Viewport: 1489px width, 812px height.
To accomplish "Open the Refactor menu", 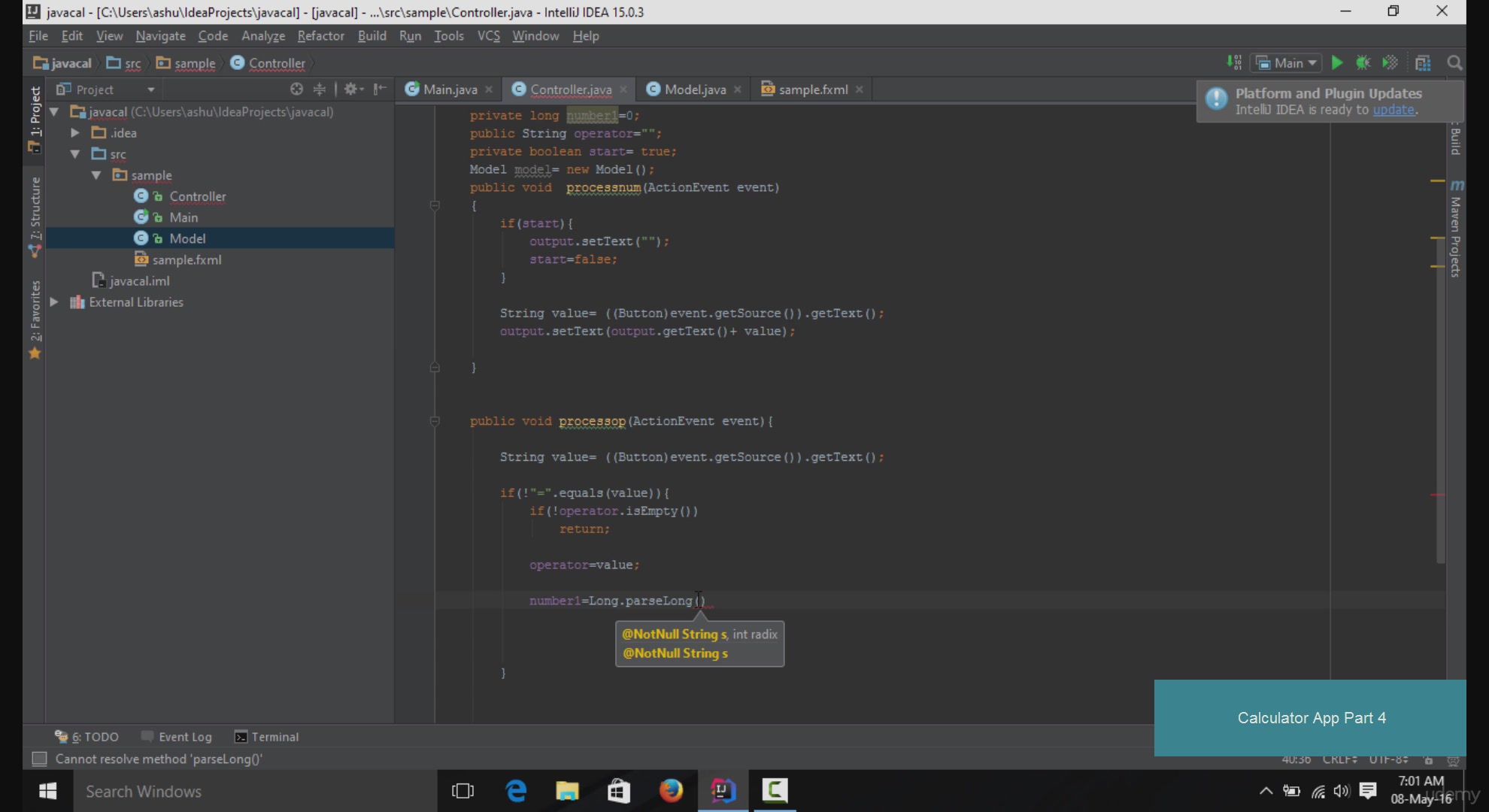I will tap(320, 36).
